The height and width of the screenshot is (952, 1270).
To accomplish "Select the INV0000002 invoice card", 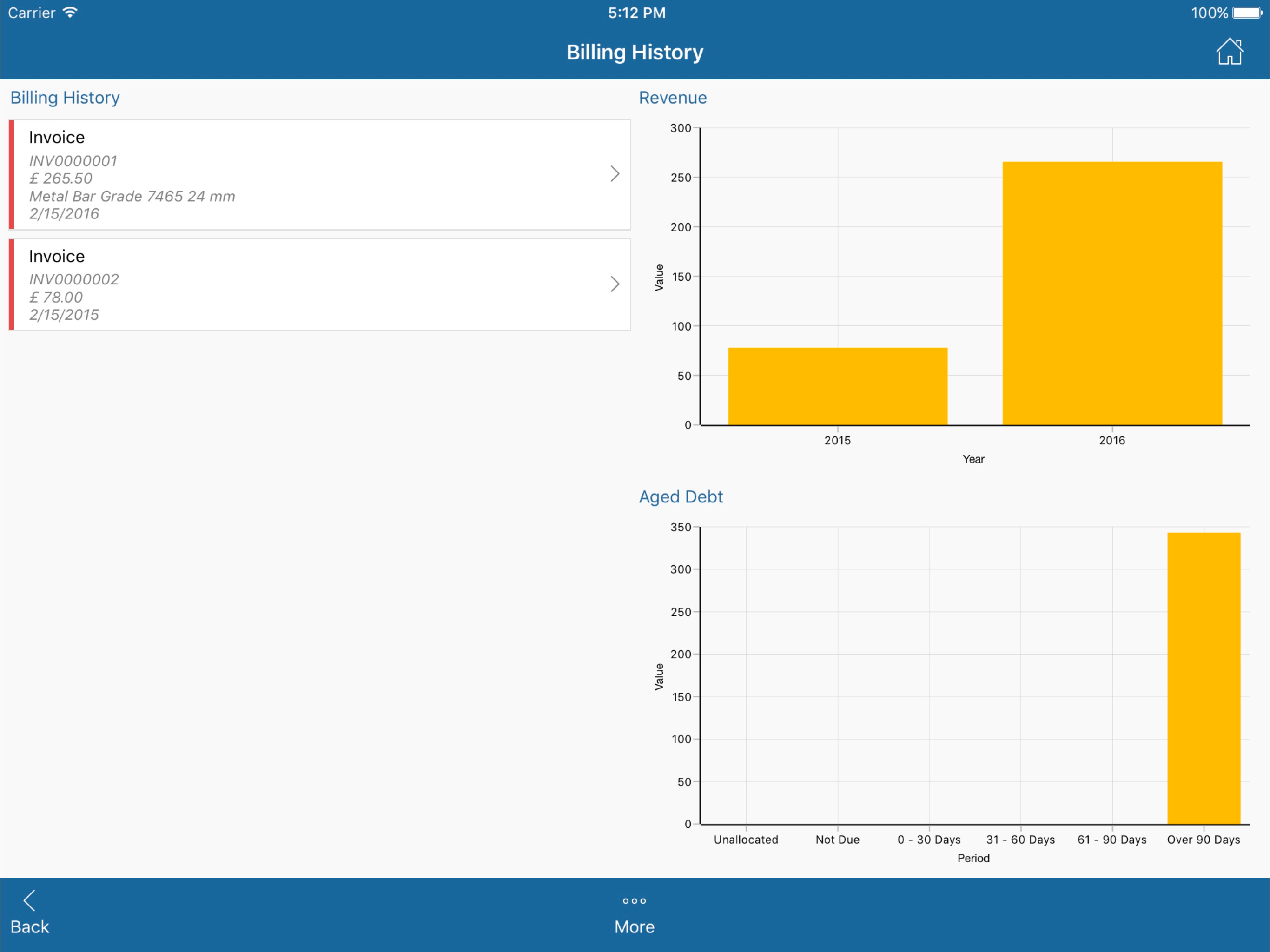I will click(320, 285).
